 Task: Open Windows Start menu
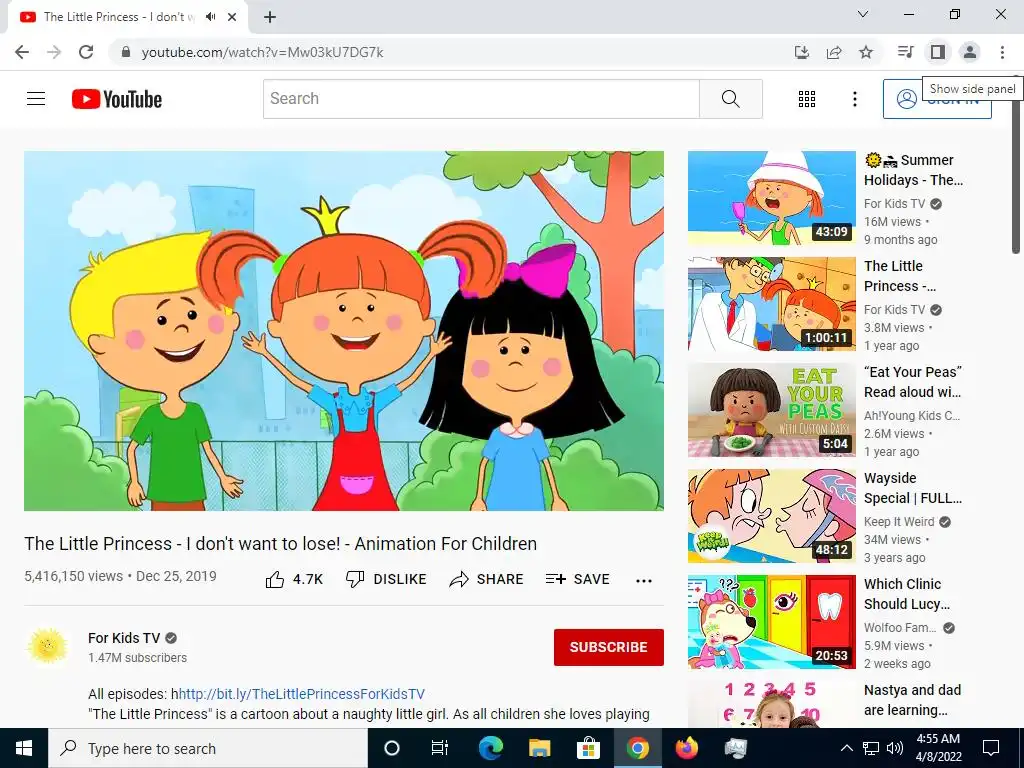24,748
